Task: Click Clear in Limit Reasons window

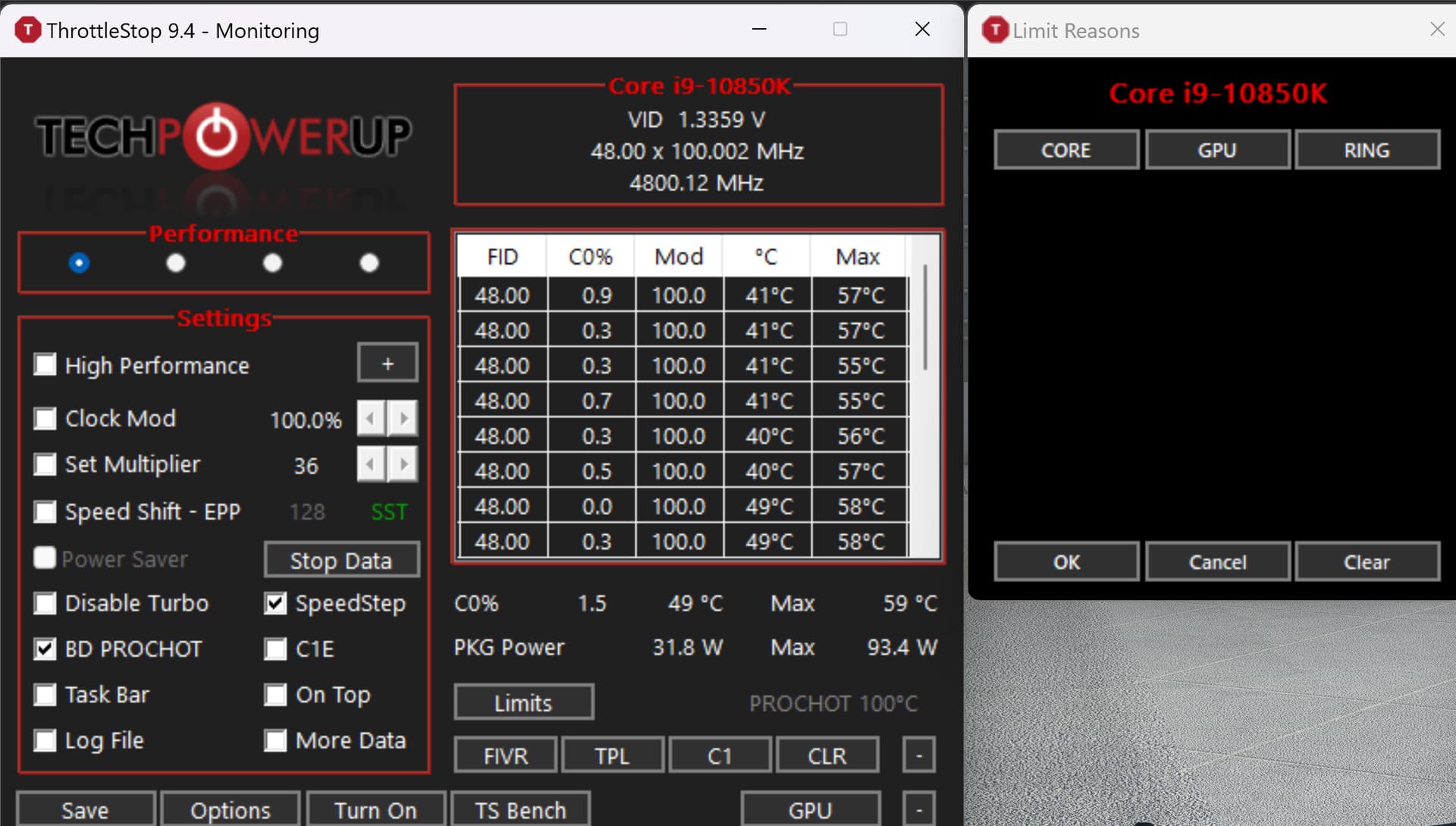Action: (1367, 561)
